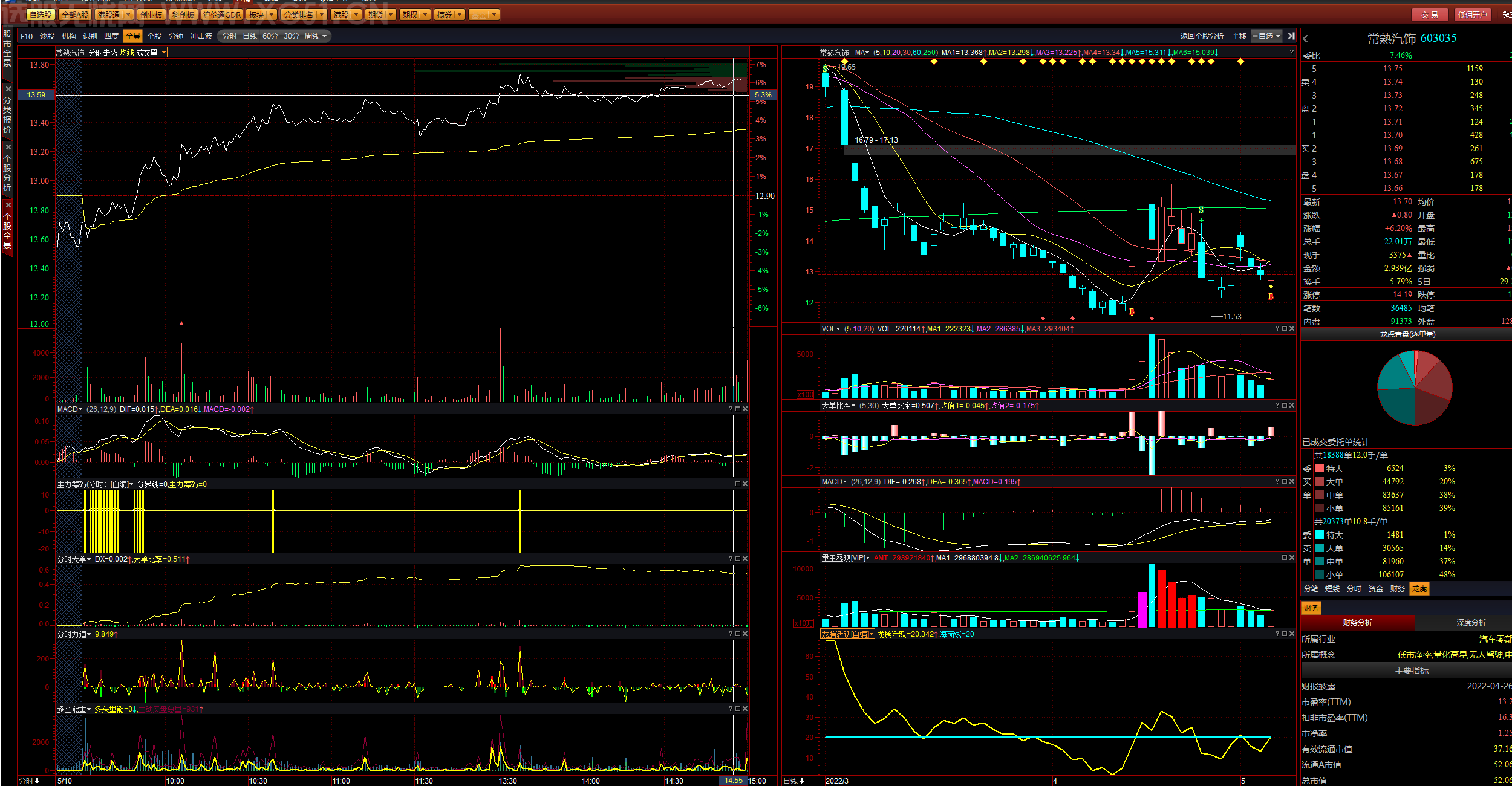Open the 分笔 tab
The width and height of the screenshot is (1512, 786).
[1311, 589]
